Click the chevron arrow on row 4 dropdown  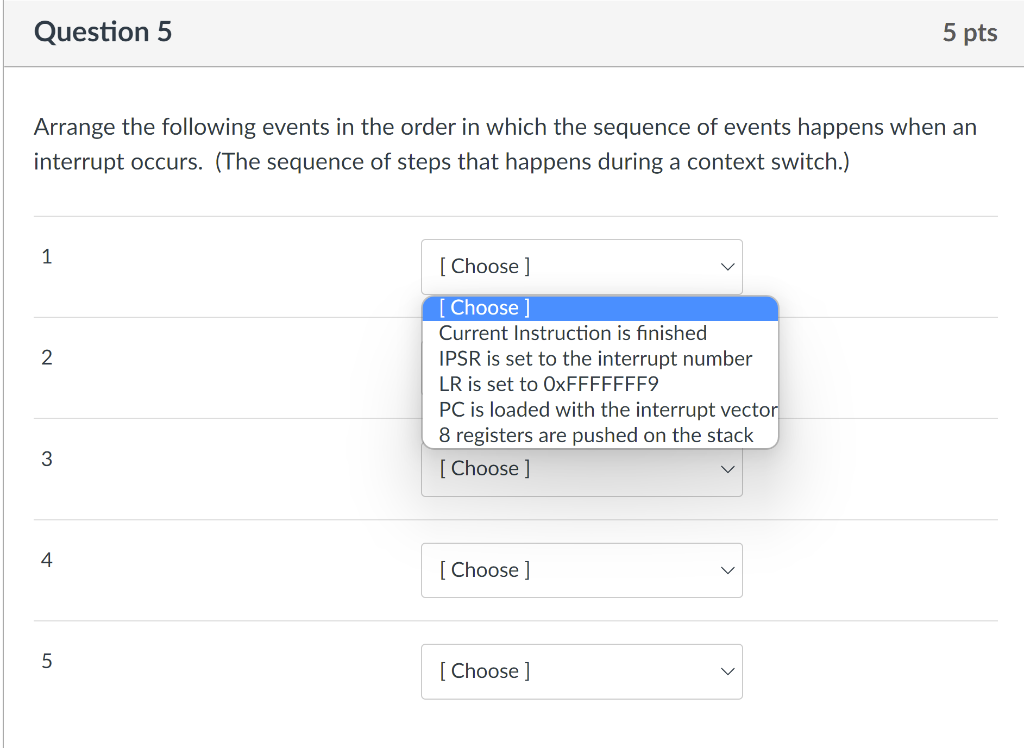[x=727, y=570]
